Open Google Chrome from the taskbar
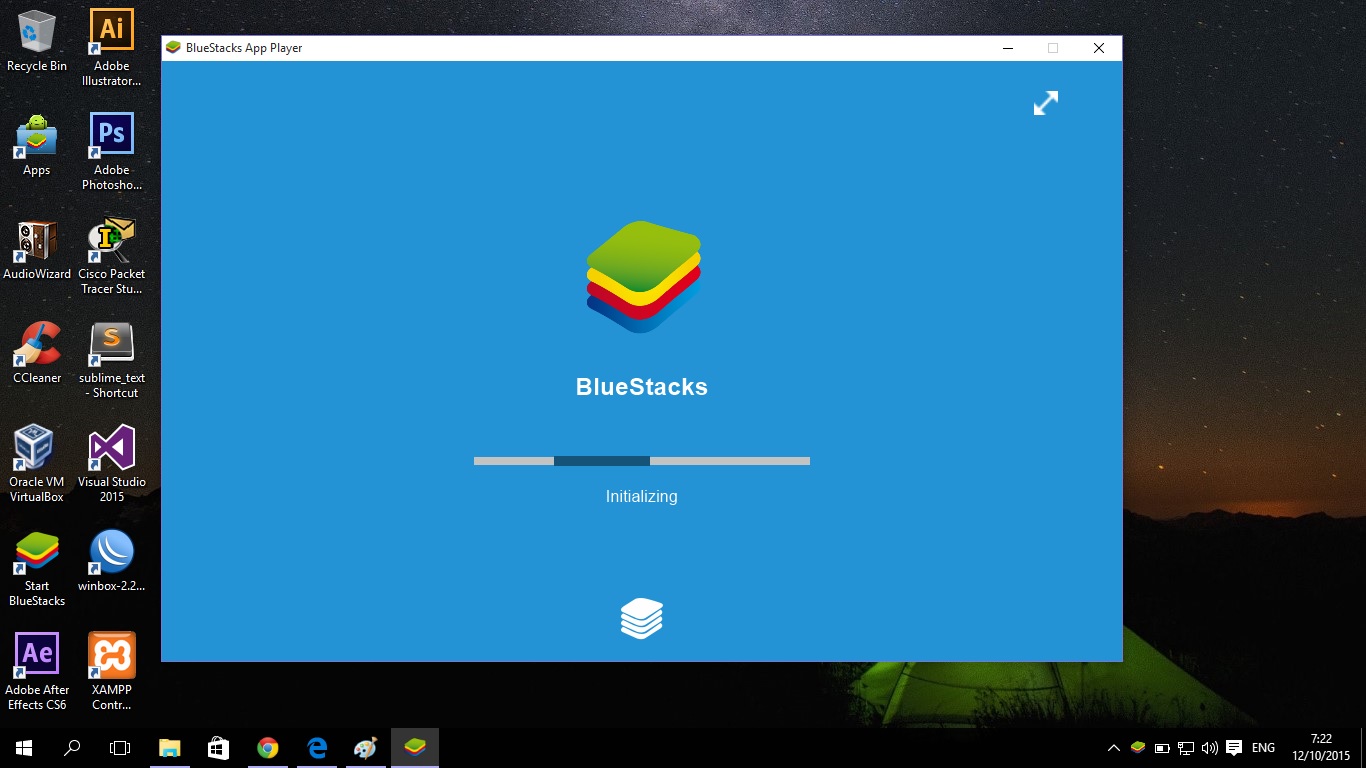 pos(267,748)
